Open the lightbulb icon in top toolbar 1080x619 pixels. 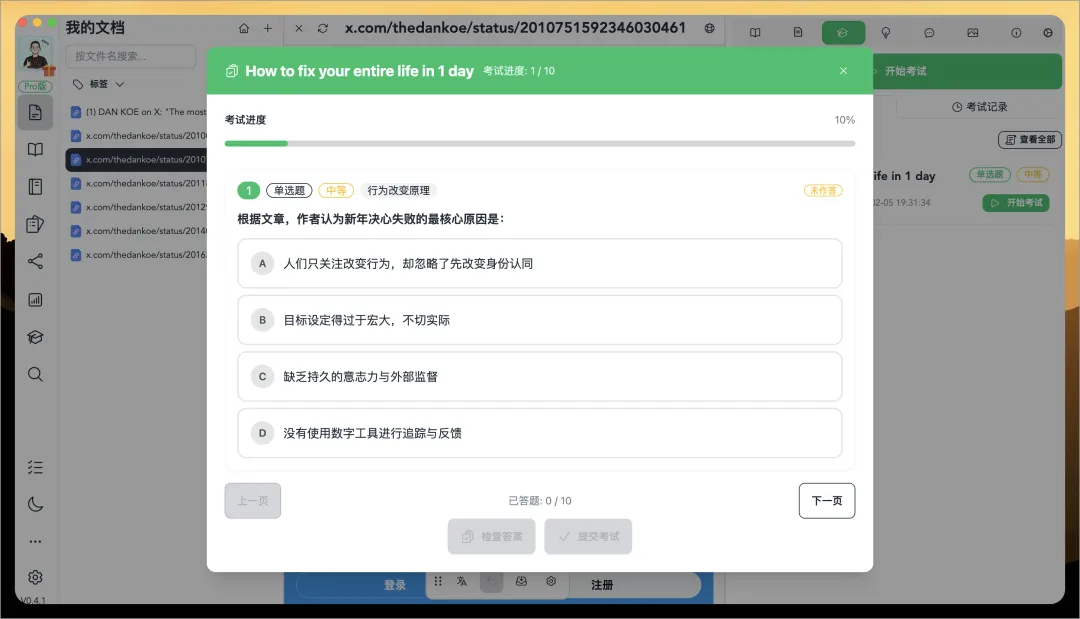tap(886, 32)
